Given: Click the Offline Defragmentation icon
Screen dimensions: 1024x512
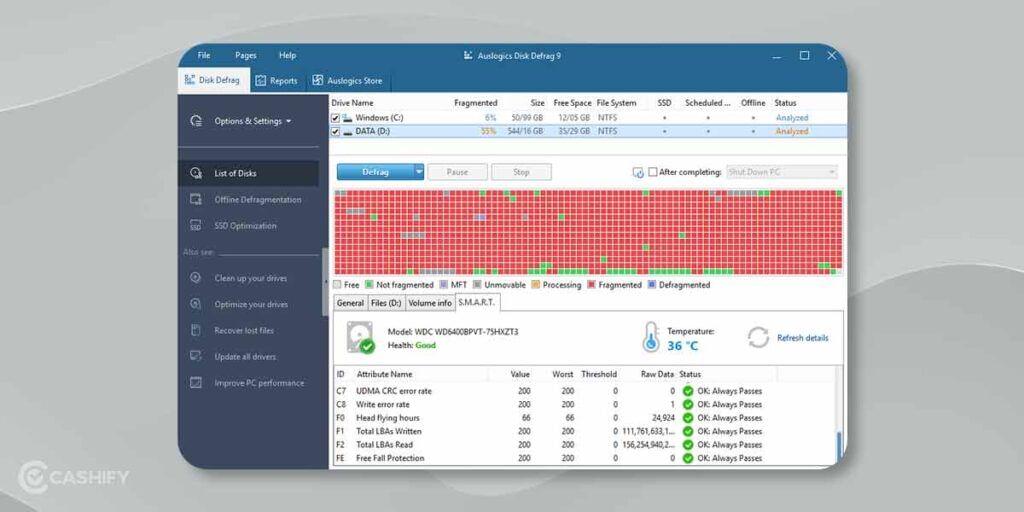Looking at the screenshot, I should [x=195, y=199].
